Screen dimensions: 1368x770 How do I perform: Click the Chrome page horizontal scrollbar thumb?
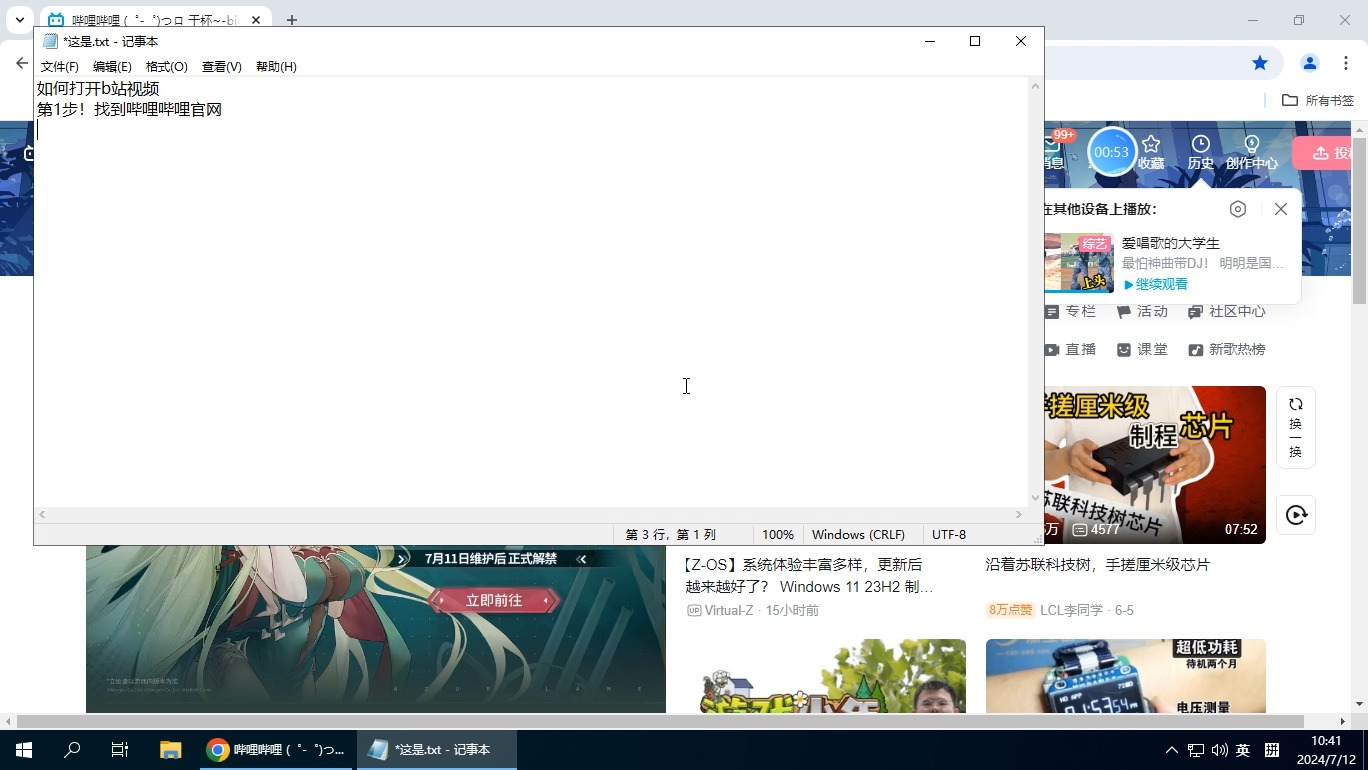[x=660, y=721]
